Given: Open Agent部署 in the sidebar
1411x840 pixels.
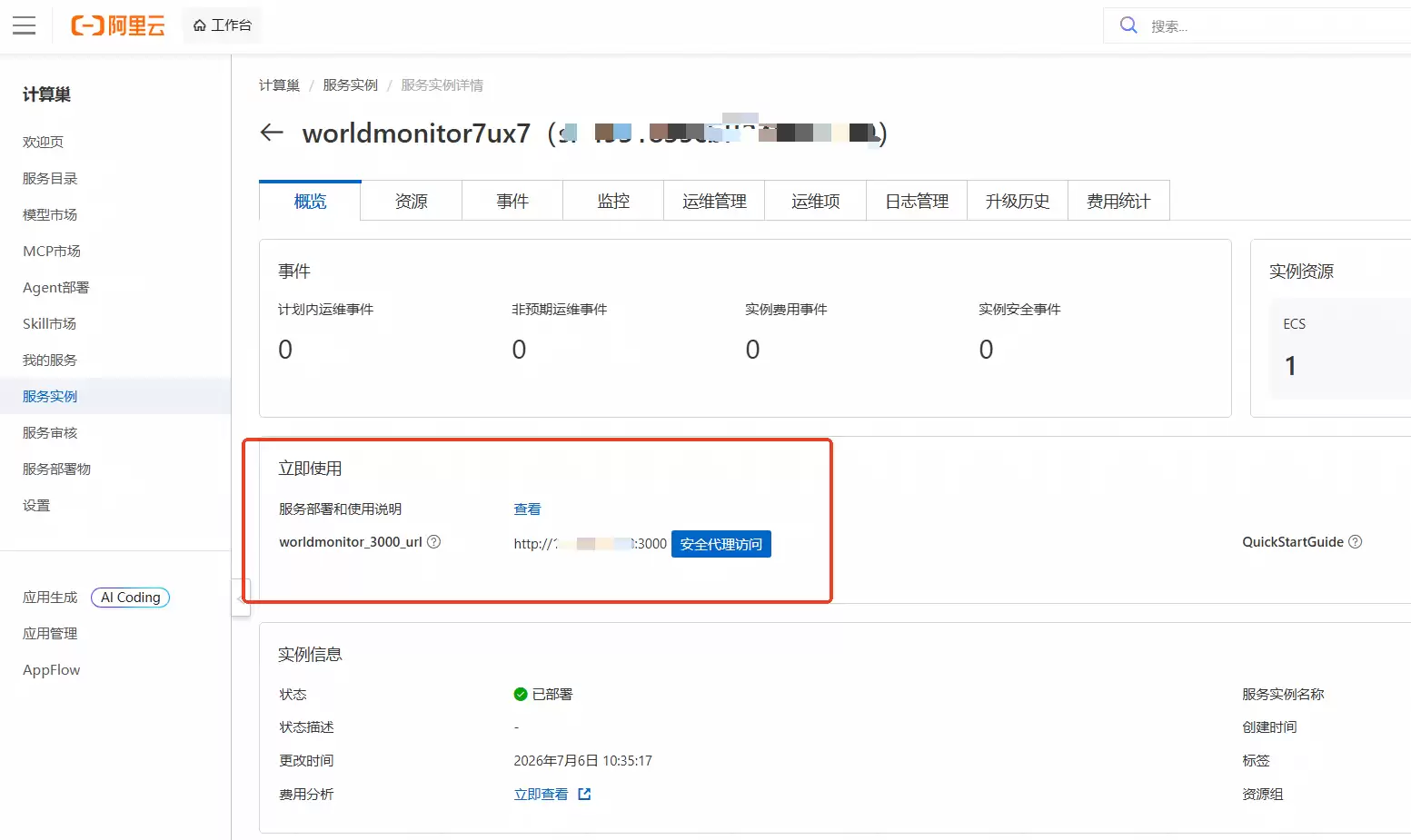Looking at the screenshot, I should [115, 287].
